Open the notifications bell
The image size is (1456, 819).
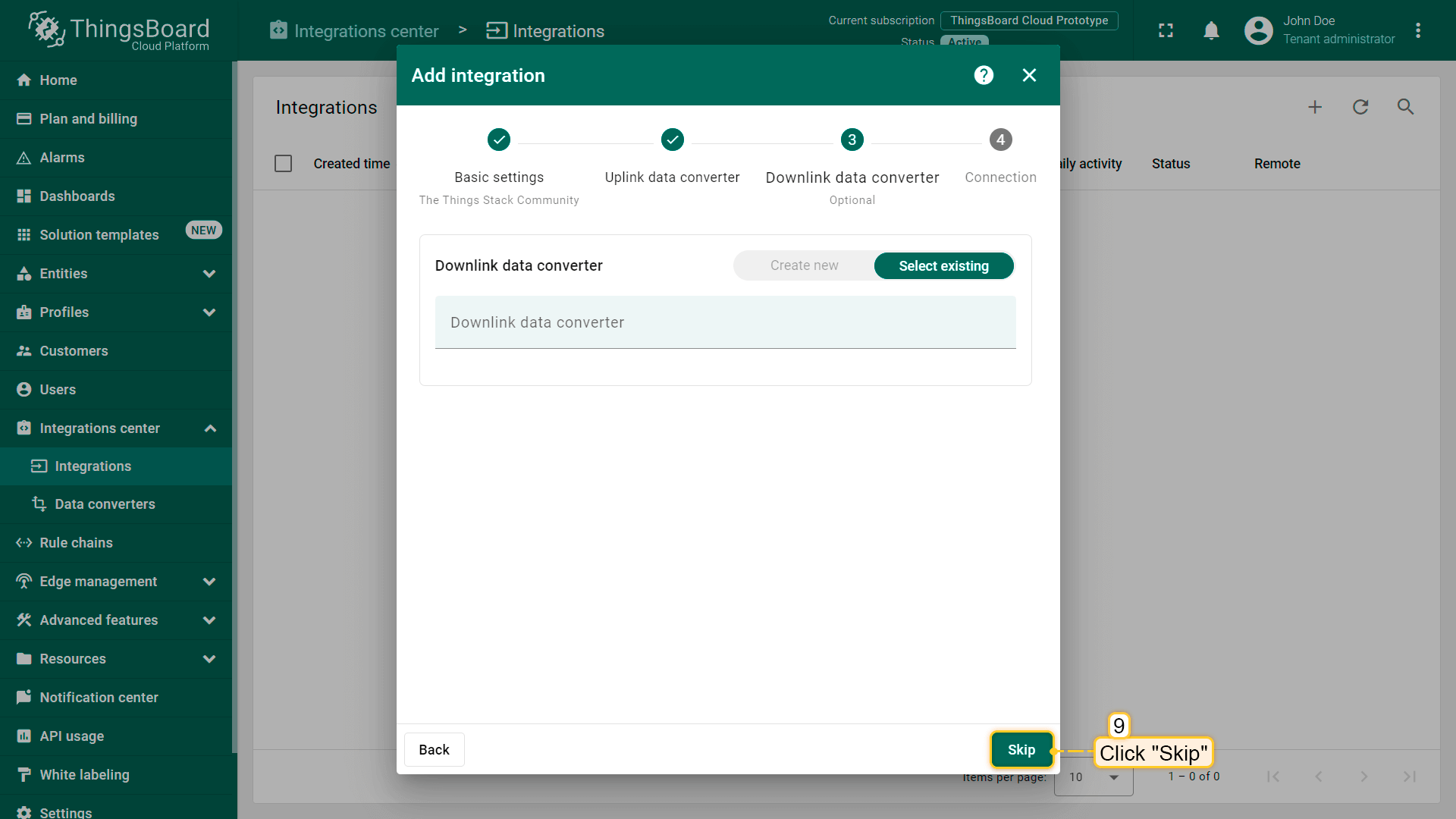[1211, 30]
